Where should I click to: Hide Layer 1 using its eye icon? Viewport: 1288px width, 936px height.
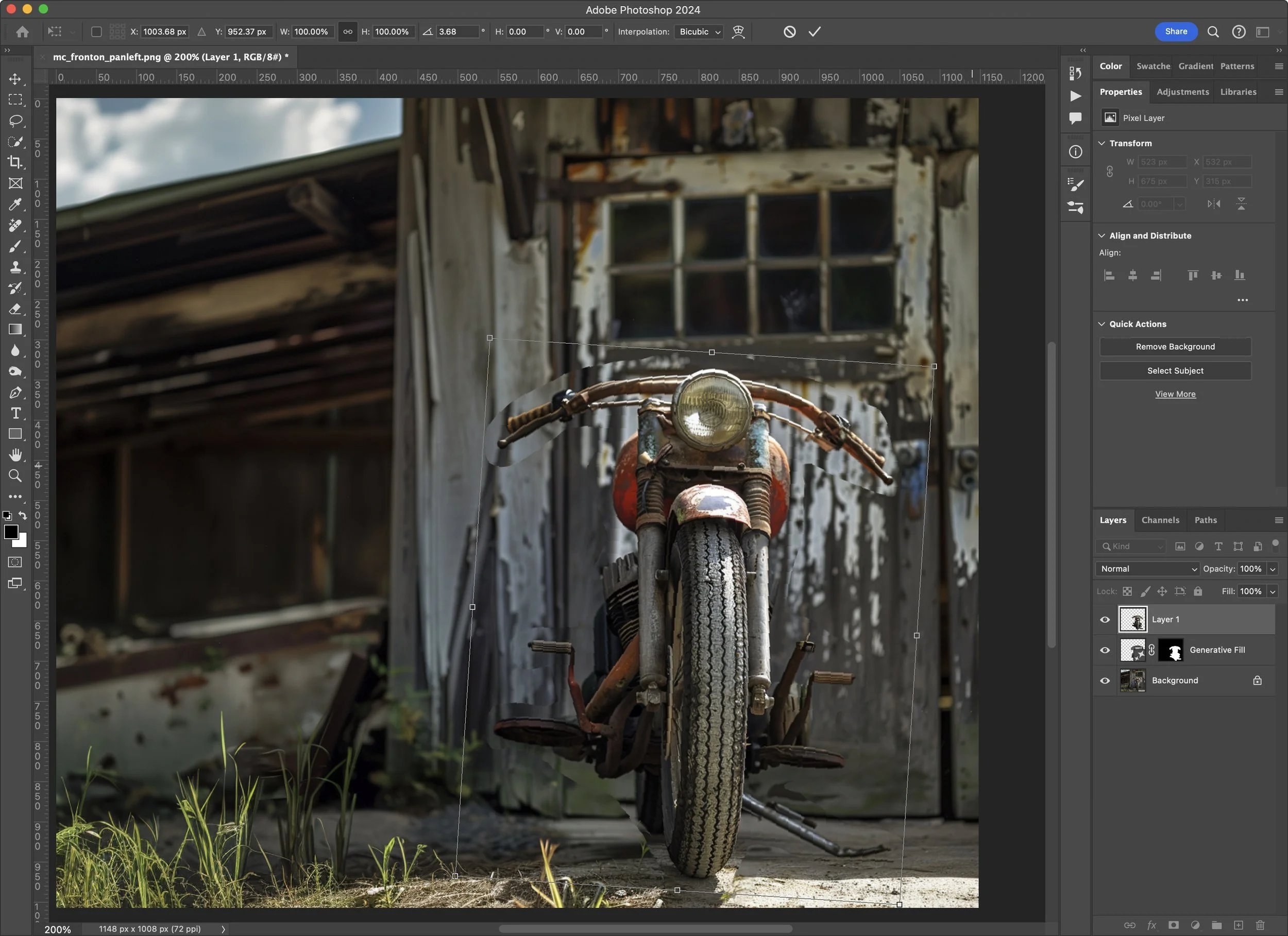[1105, 620]
